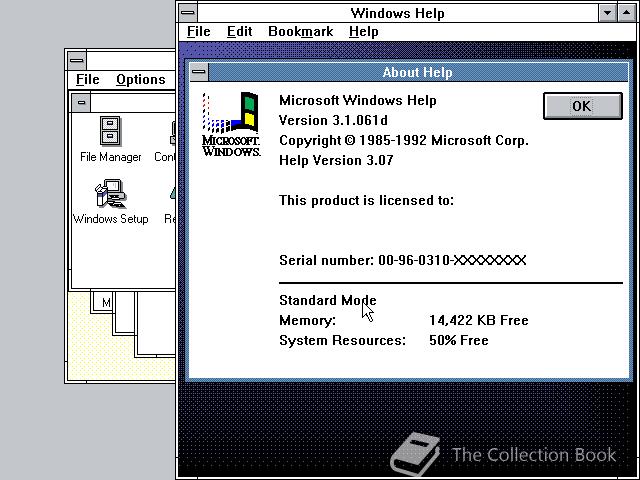Open the Main group window control menu box
This screenshot has height=480, width=640.
81,102
